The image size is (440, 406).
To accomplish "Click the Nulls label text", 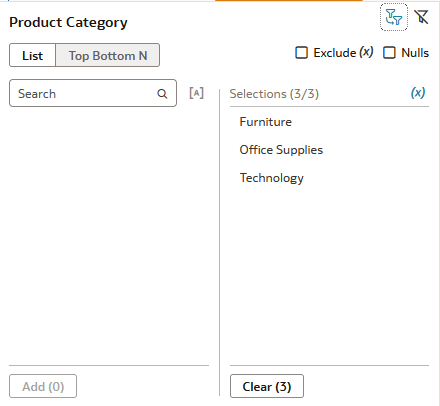I will point(415,53).
